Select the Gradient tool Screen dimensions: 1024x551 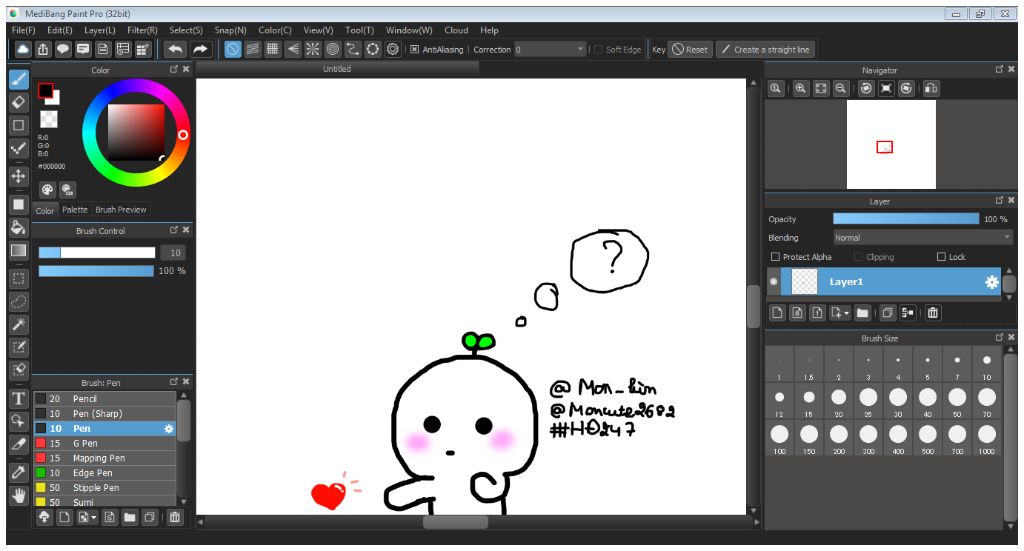point(18,251)
